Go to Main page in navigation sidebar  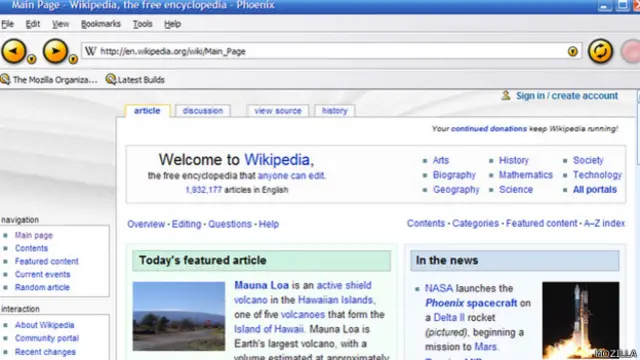point(34,235)
